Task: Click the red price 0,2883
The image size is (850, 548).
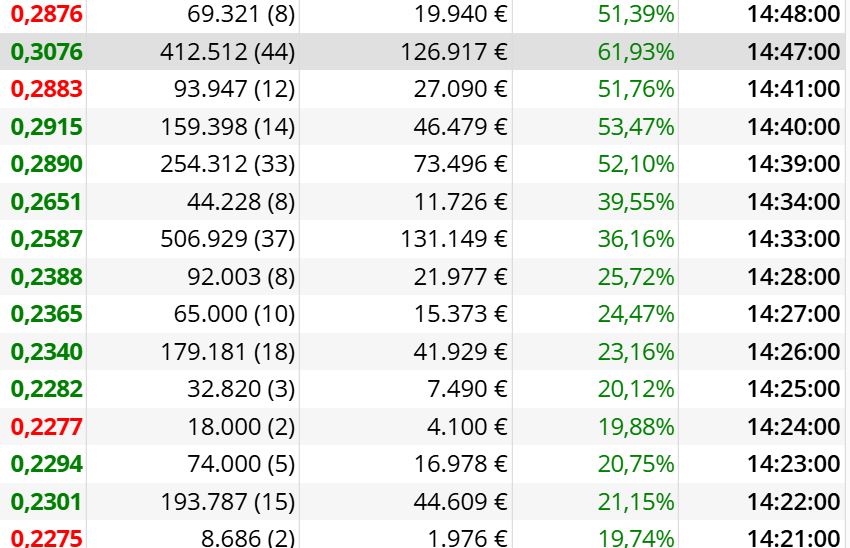Action: [x=47, y=89]
